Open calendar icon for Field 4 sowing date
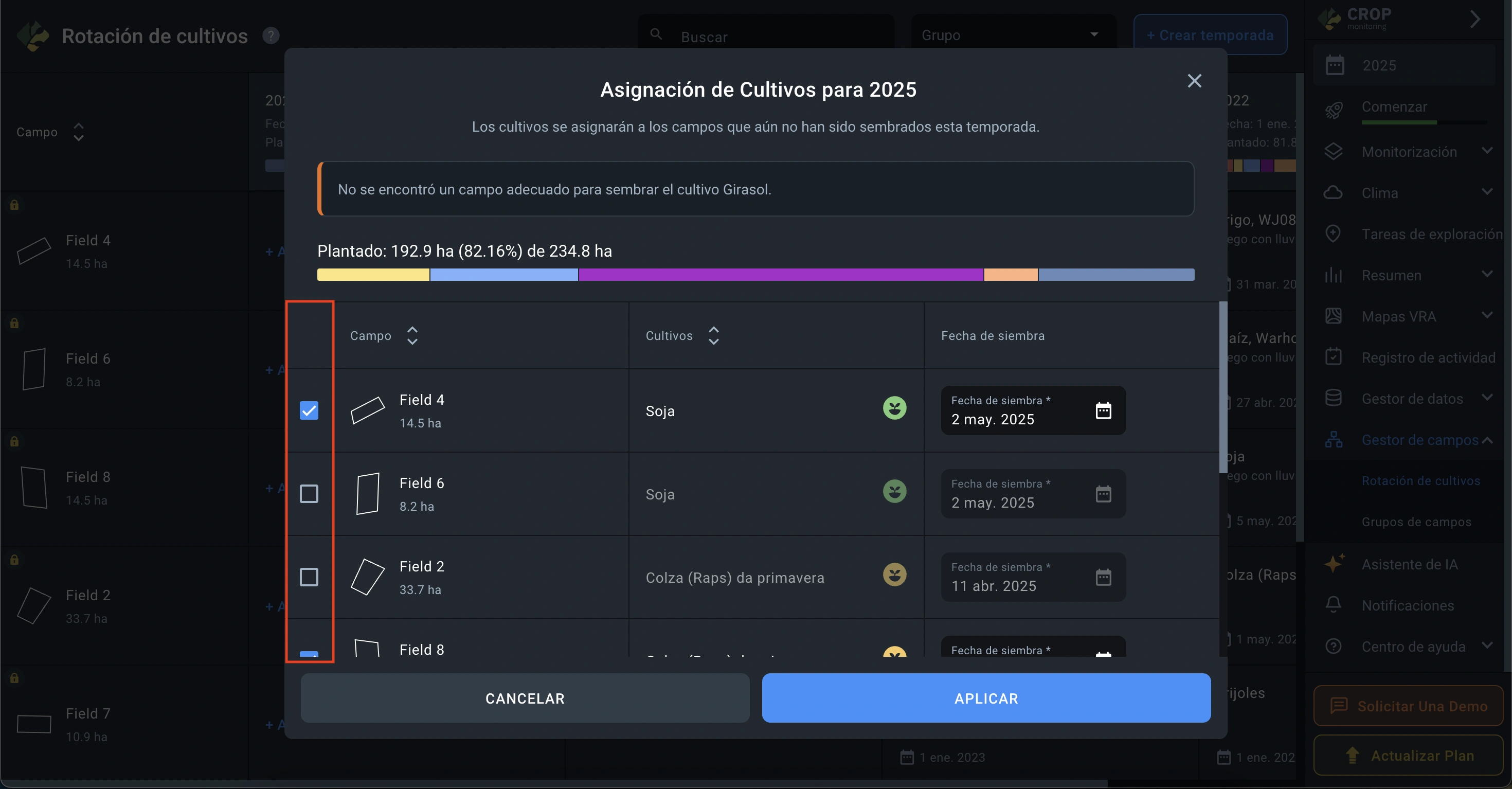The width and height of the screenshot is (1512, 789). 1103,410
